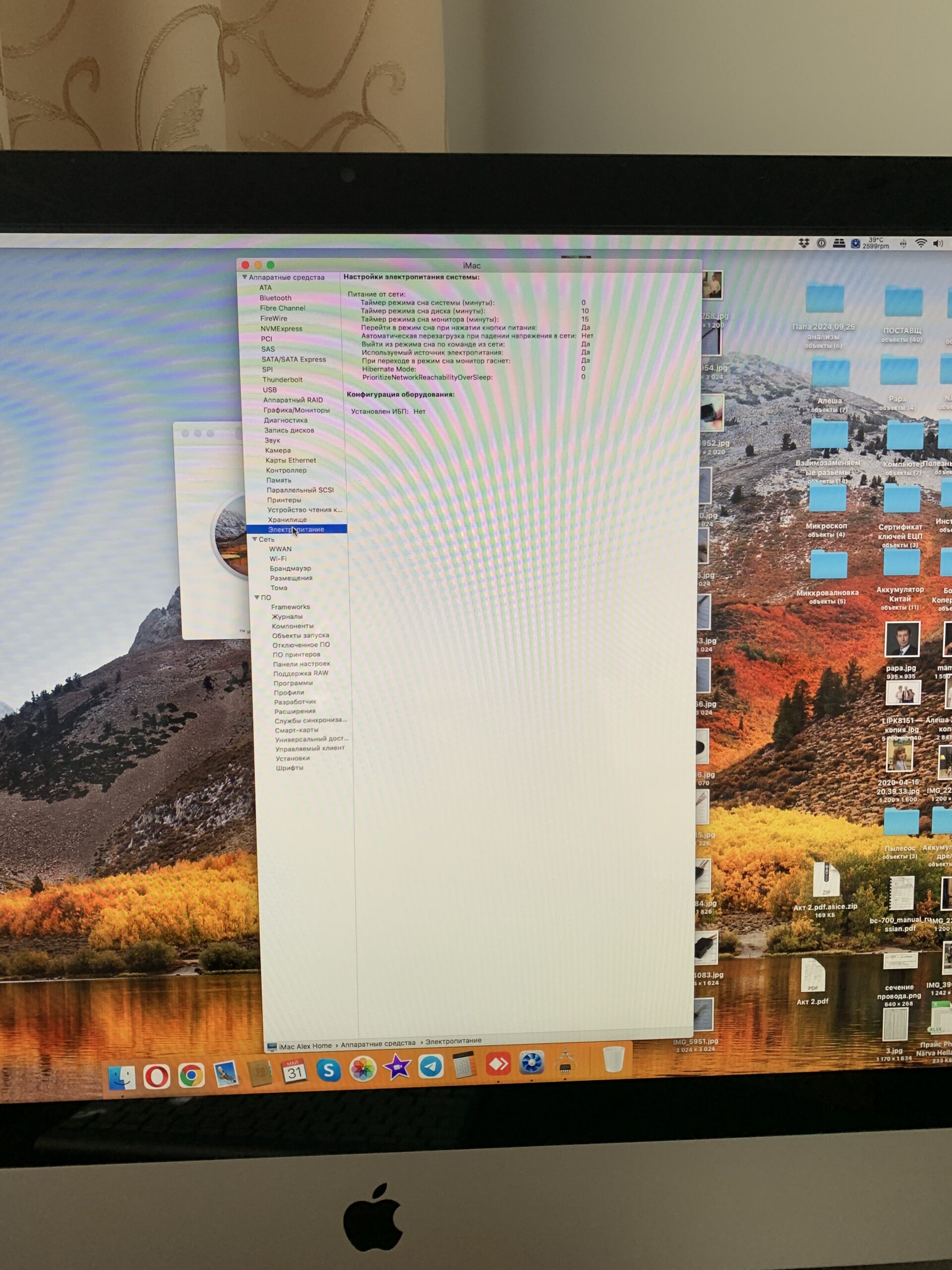The height and width of the screenshot is (1270, 952).
Task: Open the Bluetooth menu bar icon
Action: [x=903, y=244]
